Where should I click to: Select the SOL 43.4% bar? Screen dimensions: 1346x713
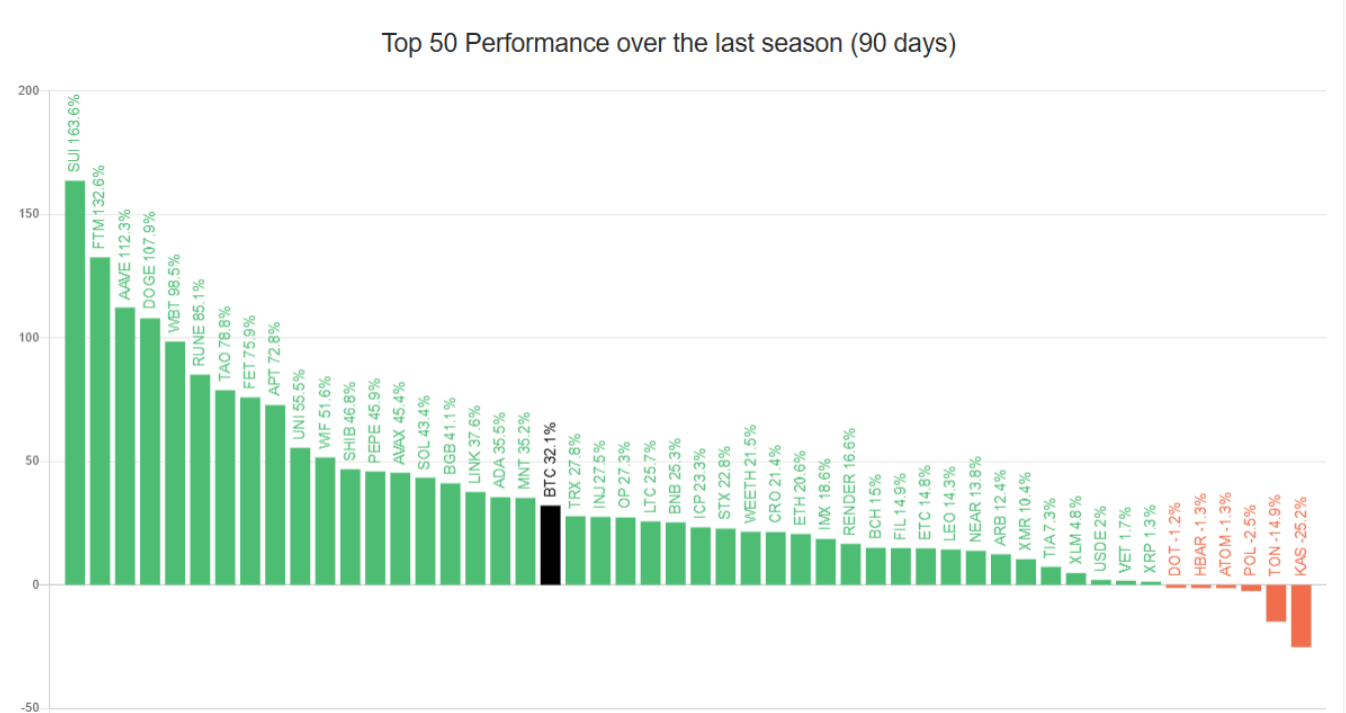tap(425, 530)
